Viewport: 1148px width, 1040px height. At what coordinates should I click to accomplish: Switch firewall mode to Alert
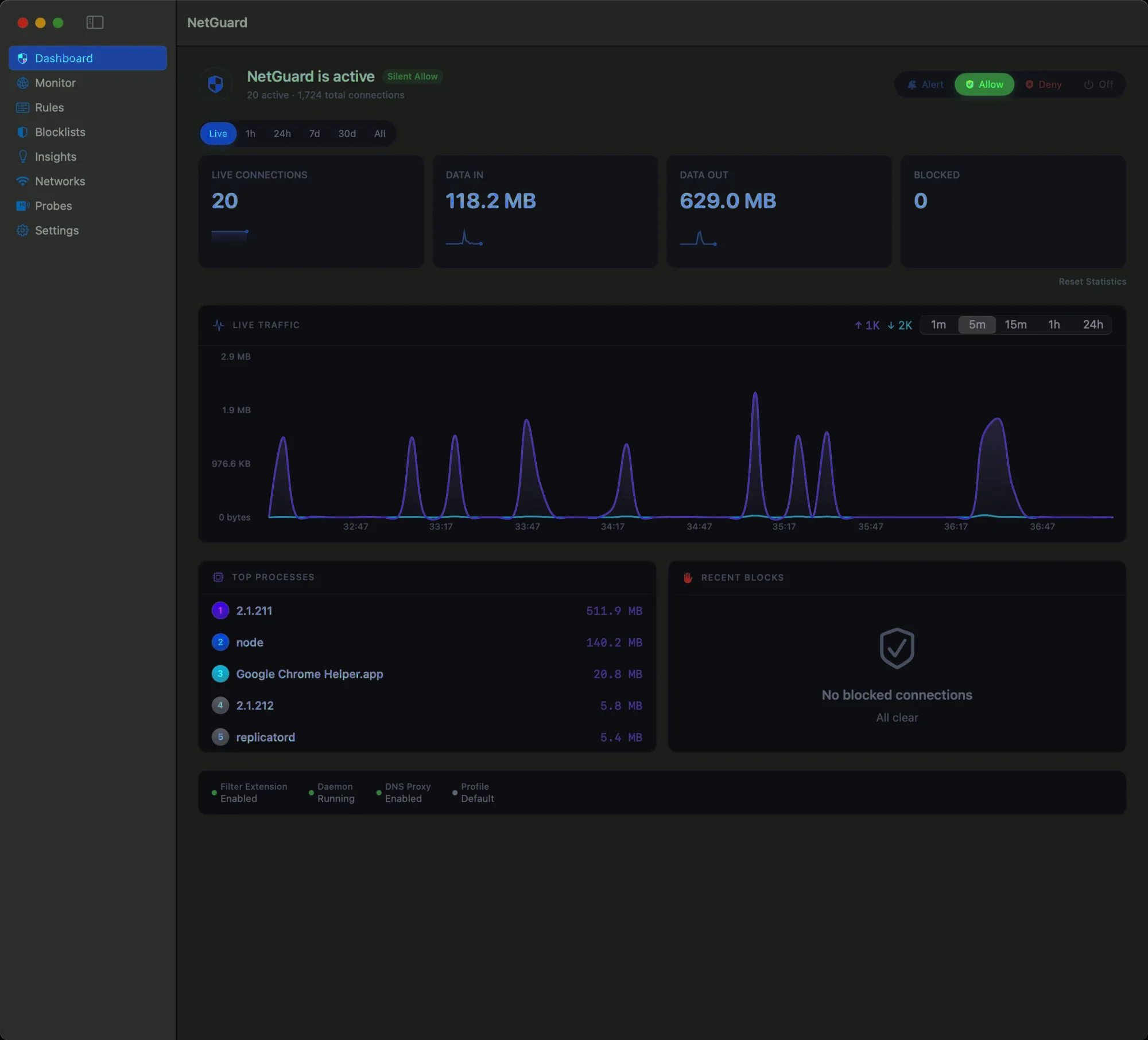click(925, 84)
